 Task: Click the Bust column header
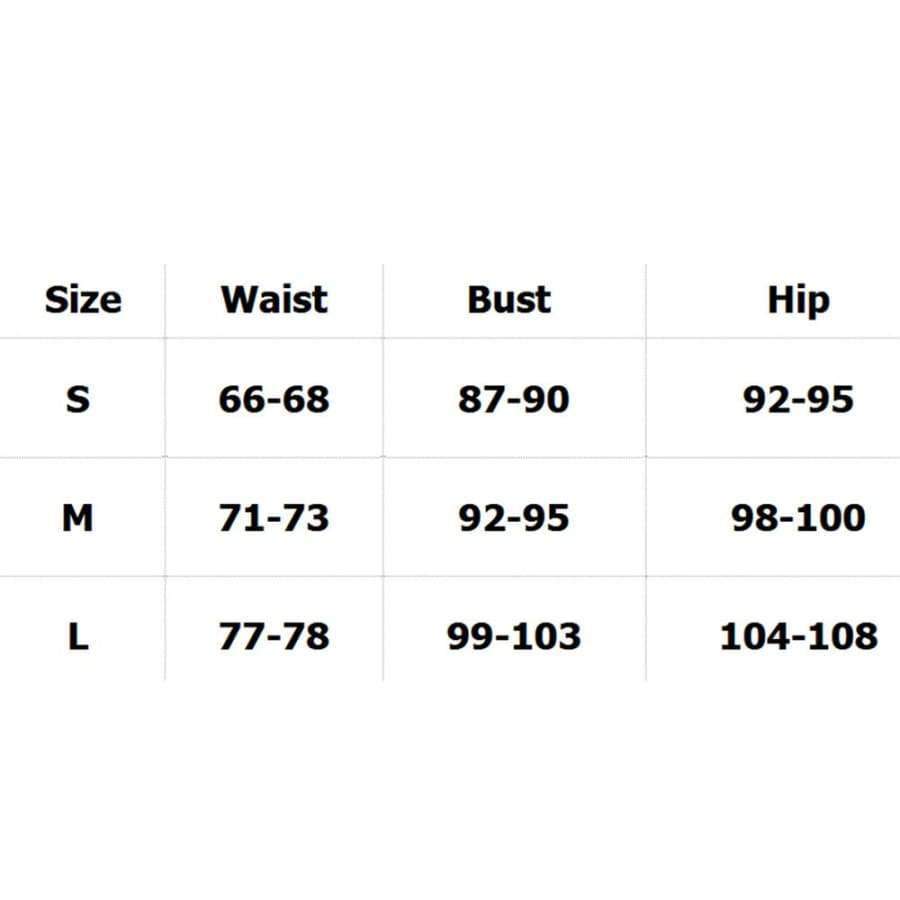pos(509,299)
